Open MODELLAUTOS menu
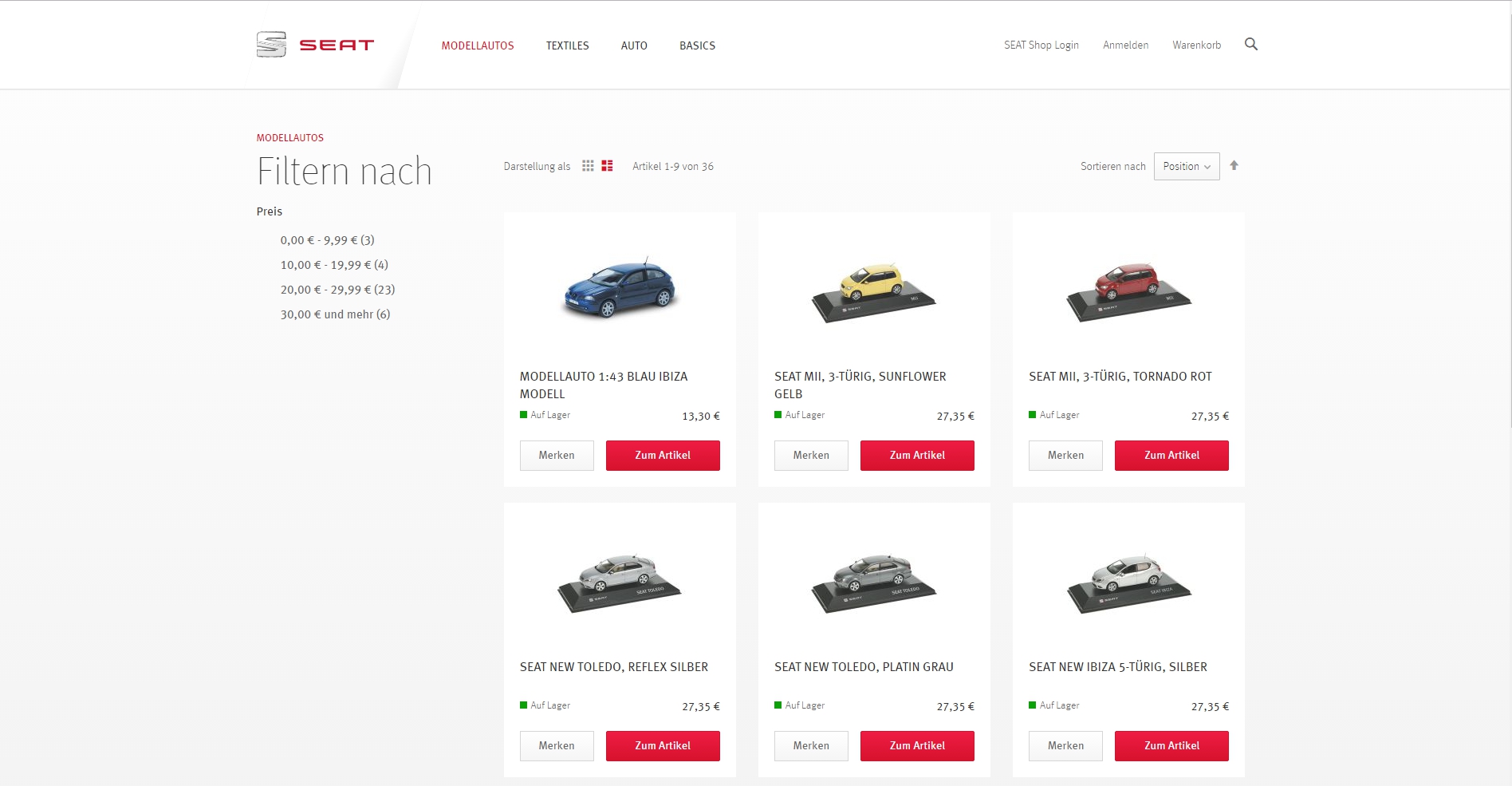This screenshot has height=786, width=1512. coord(478,45)
